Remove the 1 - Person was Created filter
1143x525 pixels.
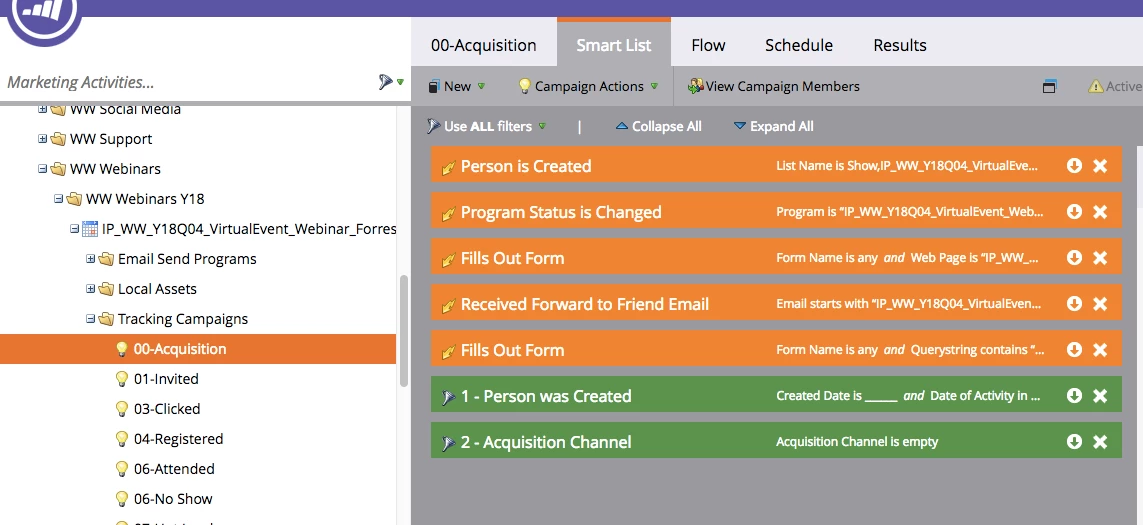1100,395
